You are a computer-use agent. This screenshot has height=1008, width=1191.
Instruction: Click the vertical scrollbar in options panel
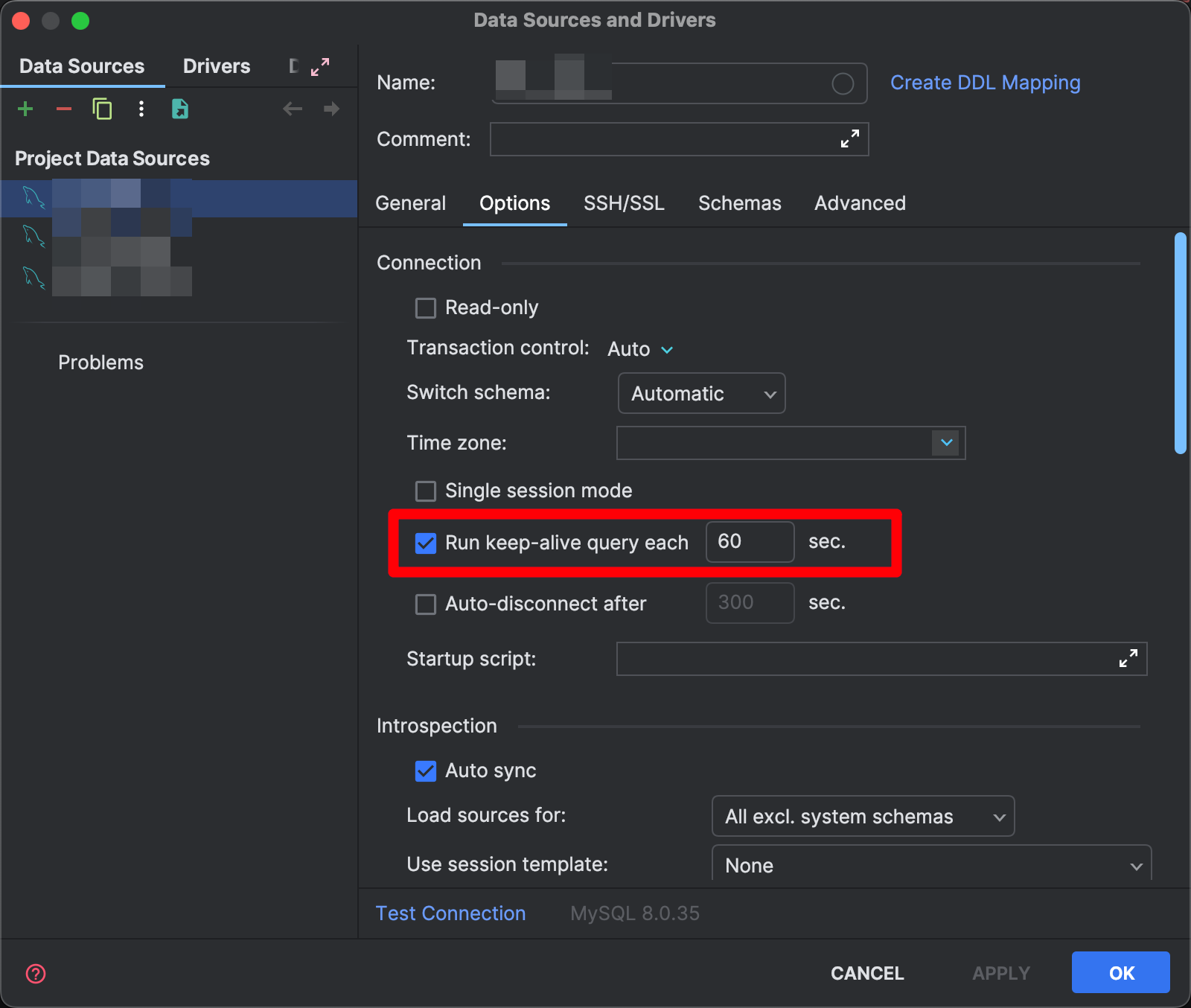tap(1180, 342)
